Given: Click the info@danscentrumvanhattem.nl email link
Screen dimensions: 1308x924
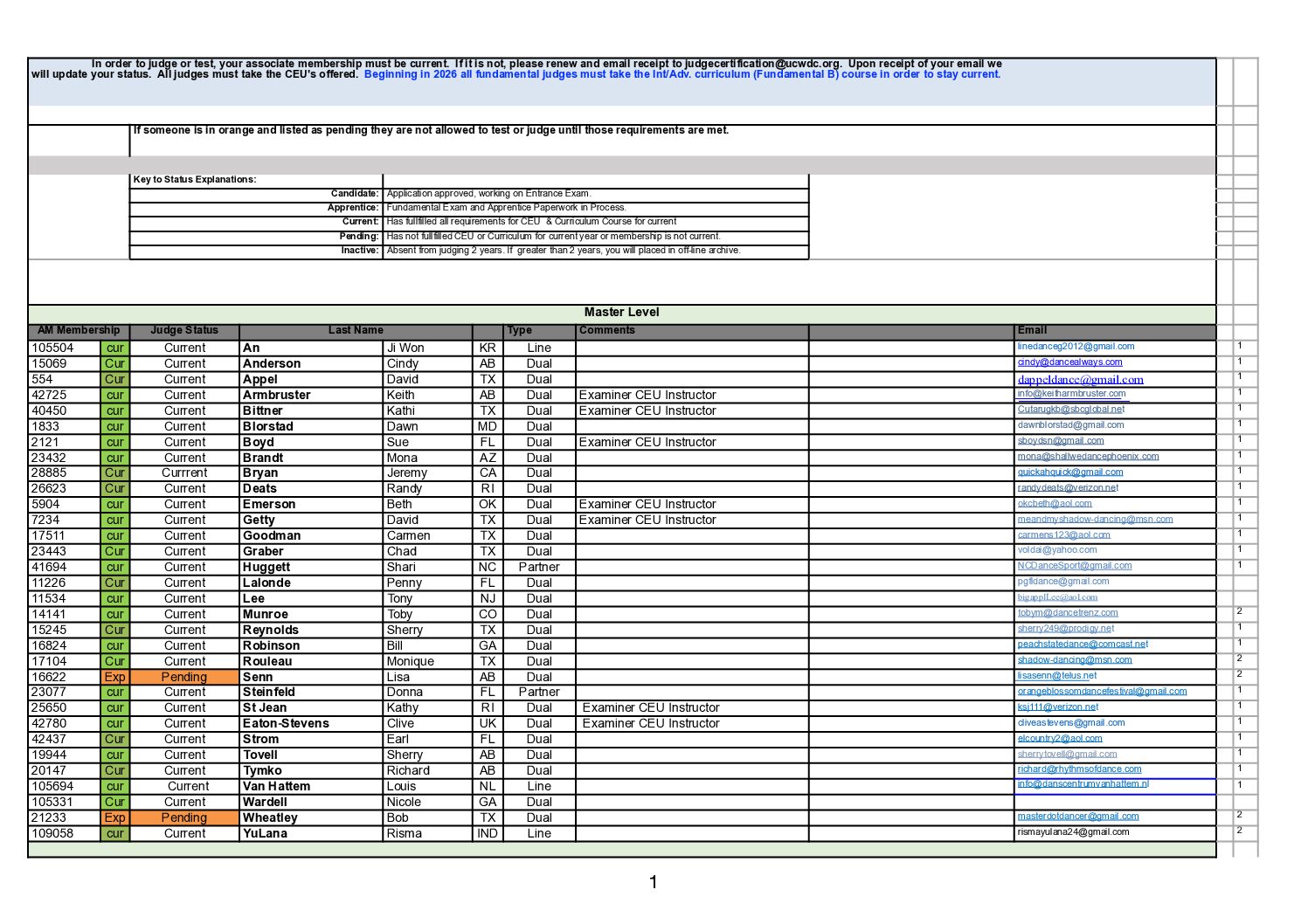Looking at the screenshot, I should pos(1082,784).
